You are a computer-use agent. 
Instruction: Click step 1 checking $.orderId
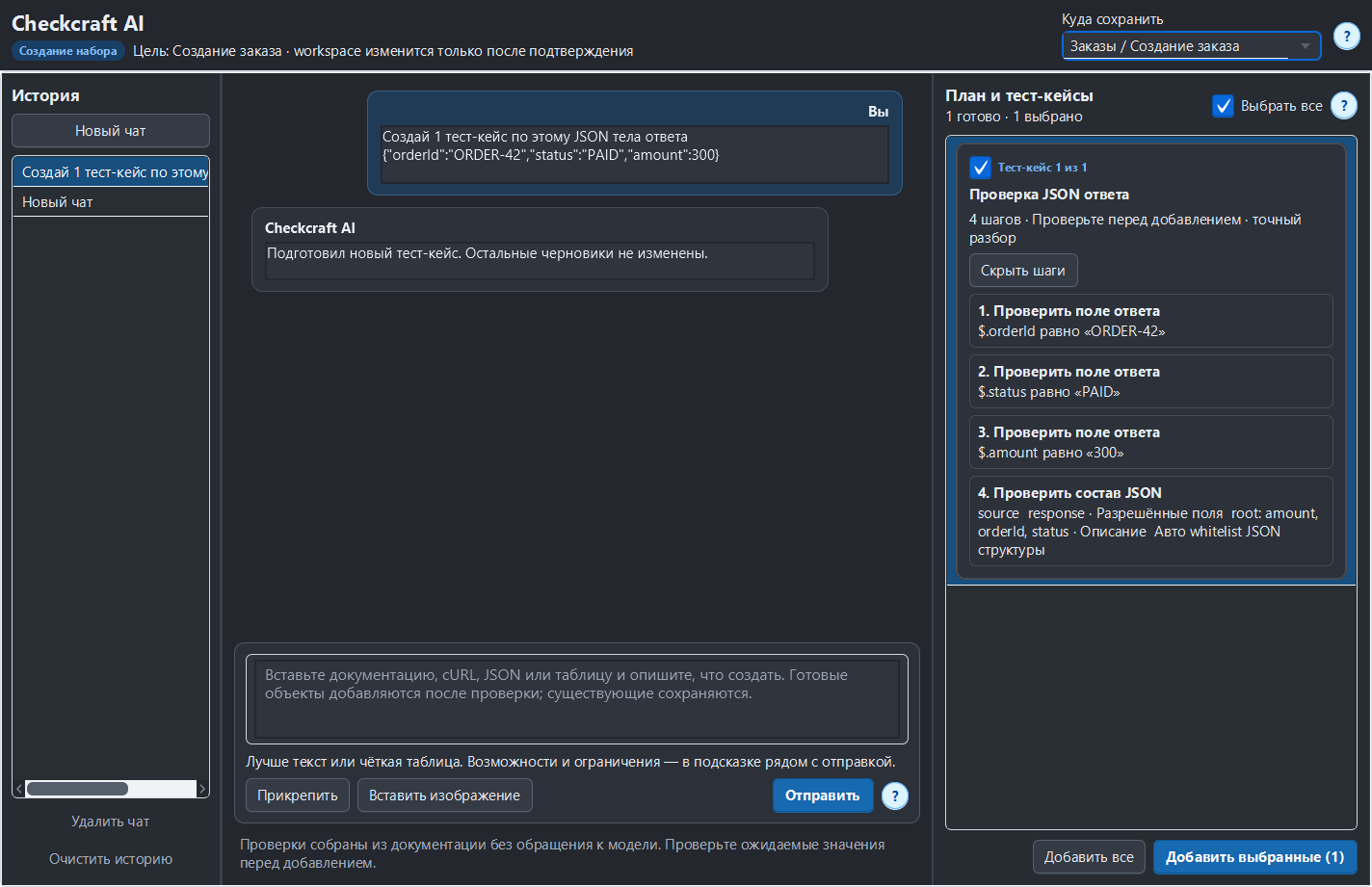pyautogui.click(x=1151, y=321)
